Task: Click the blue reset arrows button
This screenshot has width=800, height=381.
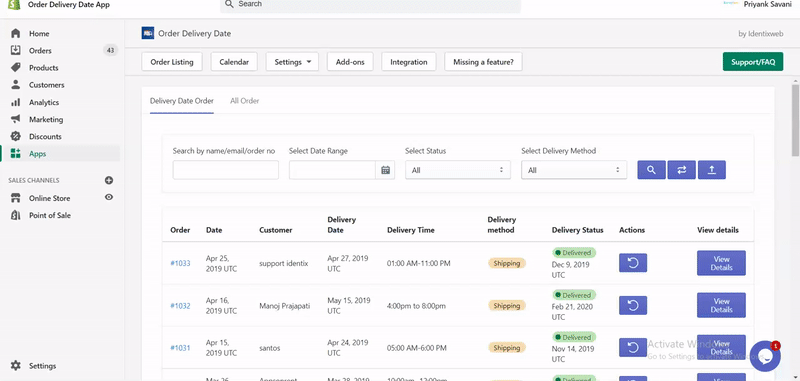Action: (682, 170)
